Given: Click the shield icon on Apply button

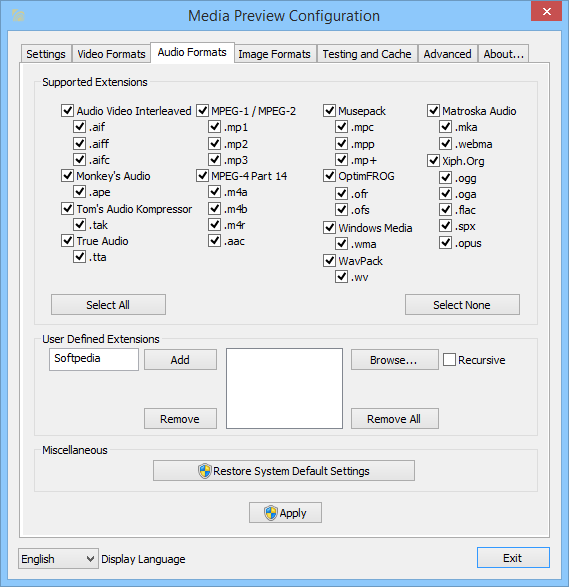Looking at the screenshot, I should 270,513.
